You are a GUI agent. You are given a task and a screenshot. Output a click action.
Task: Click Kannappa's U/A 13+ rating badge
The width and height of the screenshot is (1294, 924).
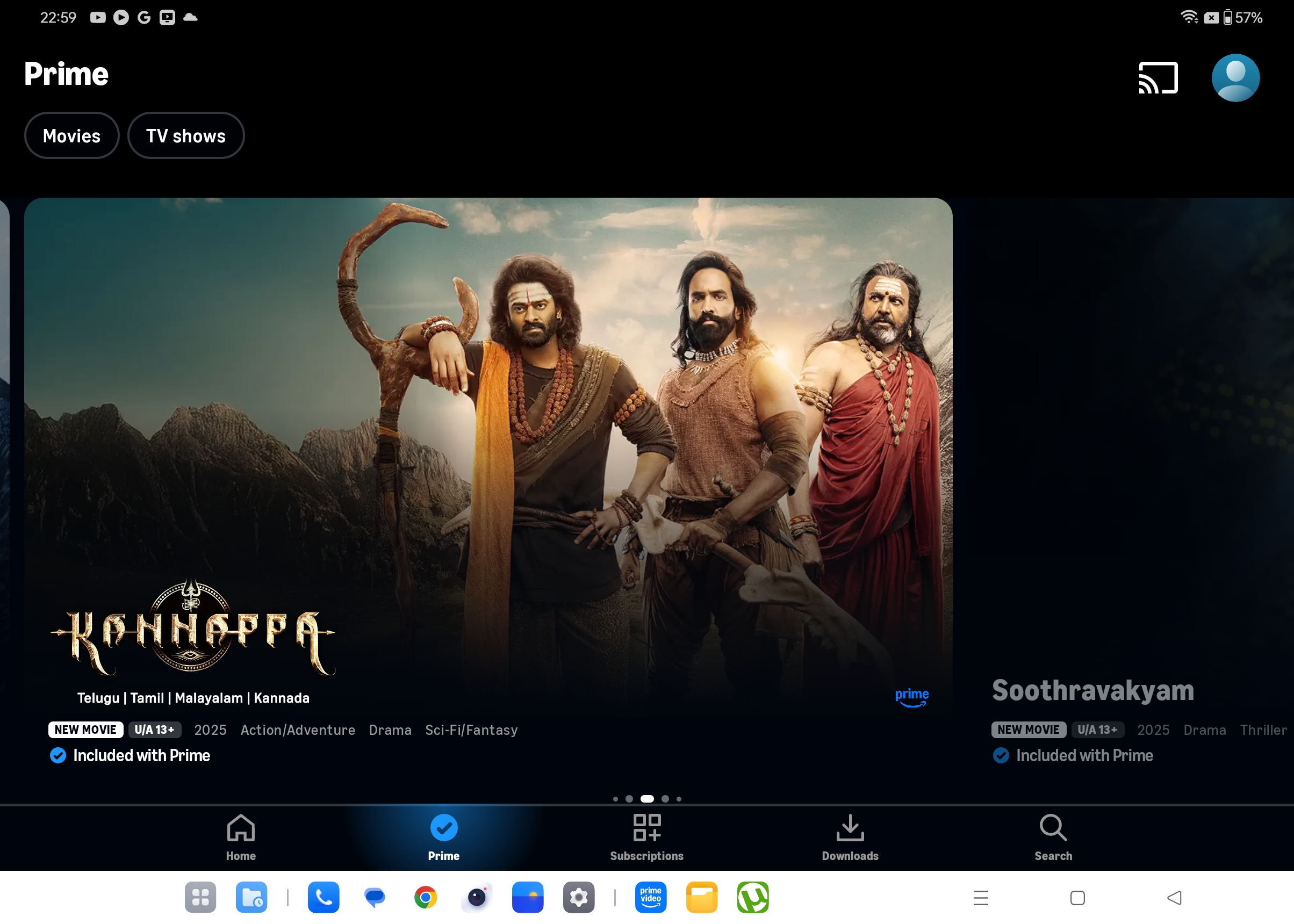(x=154, y=730)
